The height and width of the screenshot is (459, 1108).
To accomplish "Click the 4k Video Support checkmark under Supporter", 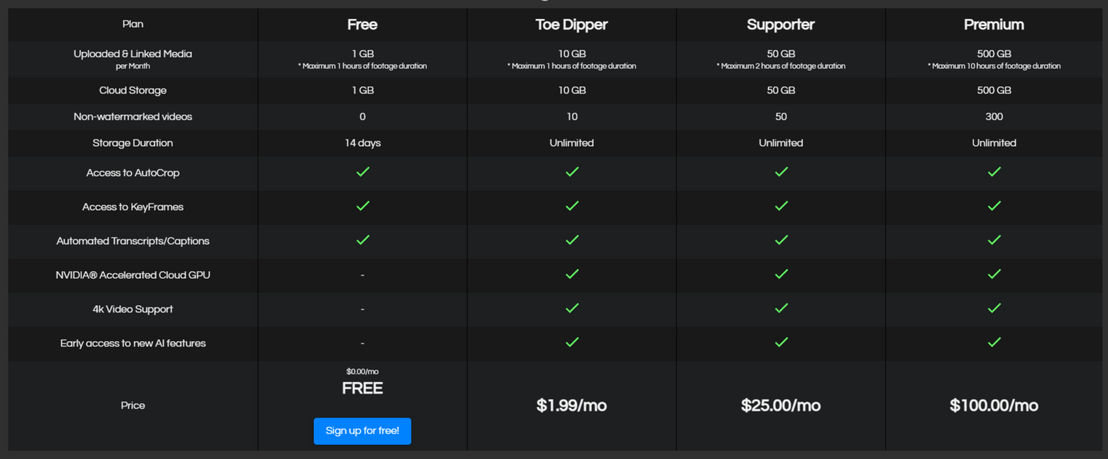I will click(x=781, y=308).
